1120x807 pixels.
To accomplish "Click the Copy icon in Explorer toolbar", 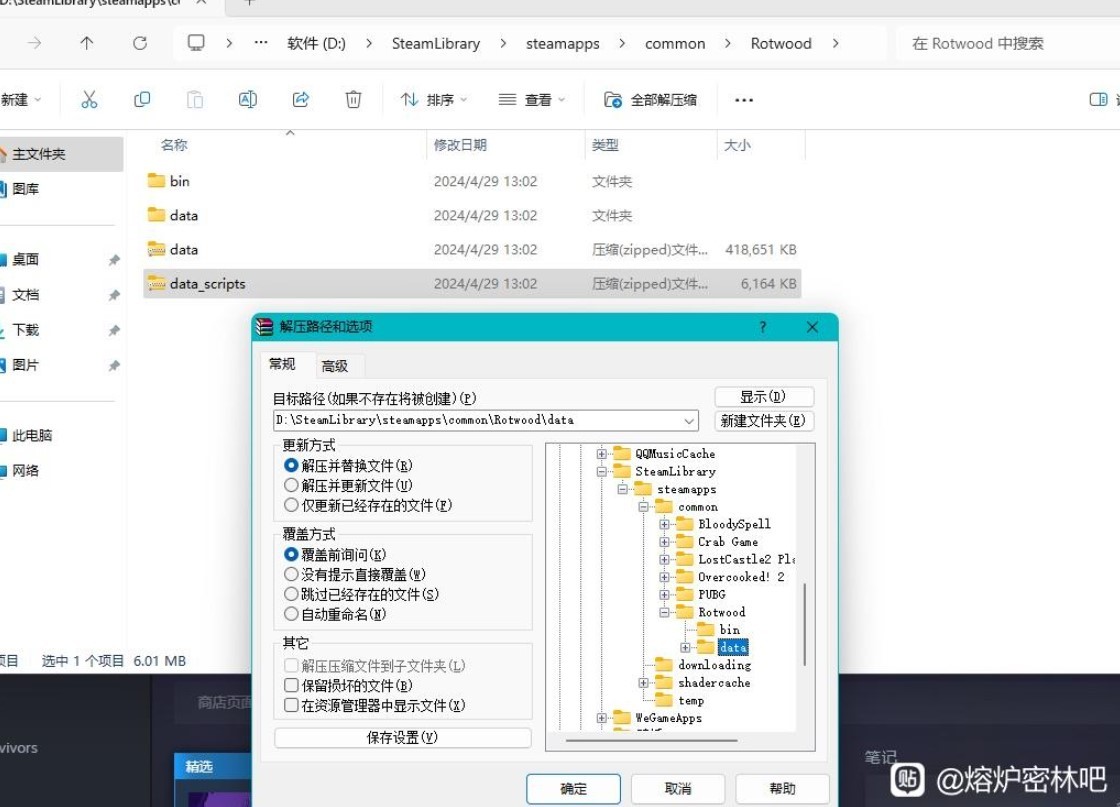I will point(142,99).
